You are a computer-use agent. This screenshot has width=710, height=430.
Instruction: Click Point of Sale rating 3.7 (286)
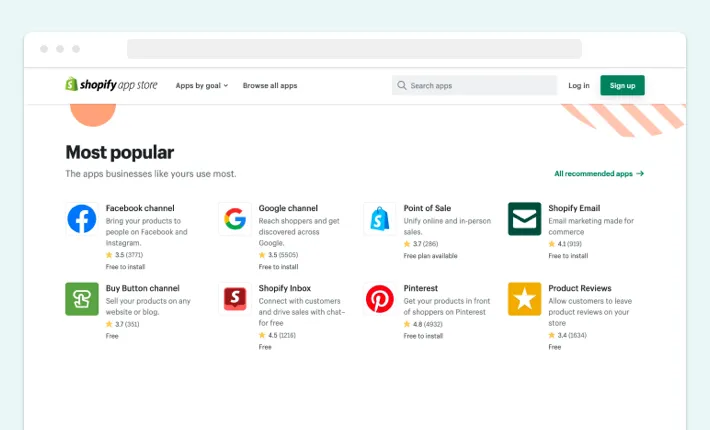pos(421,244)
